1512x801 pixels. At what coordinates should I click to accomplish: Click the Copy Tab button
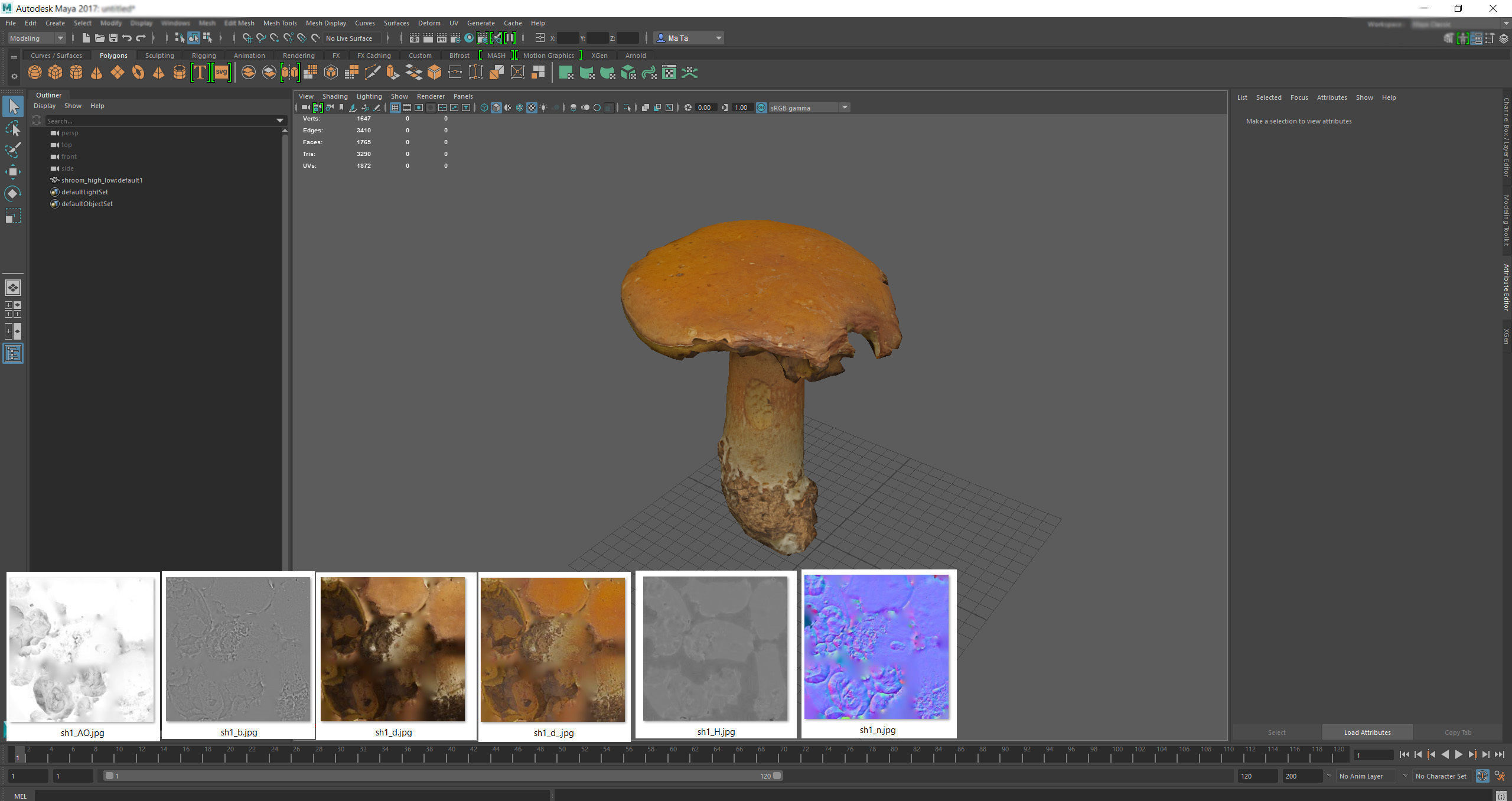[x=1458, y=732]
